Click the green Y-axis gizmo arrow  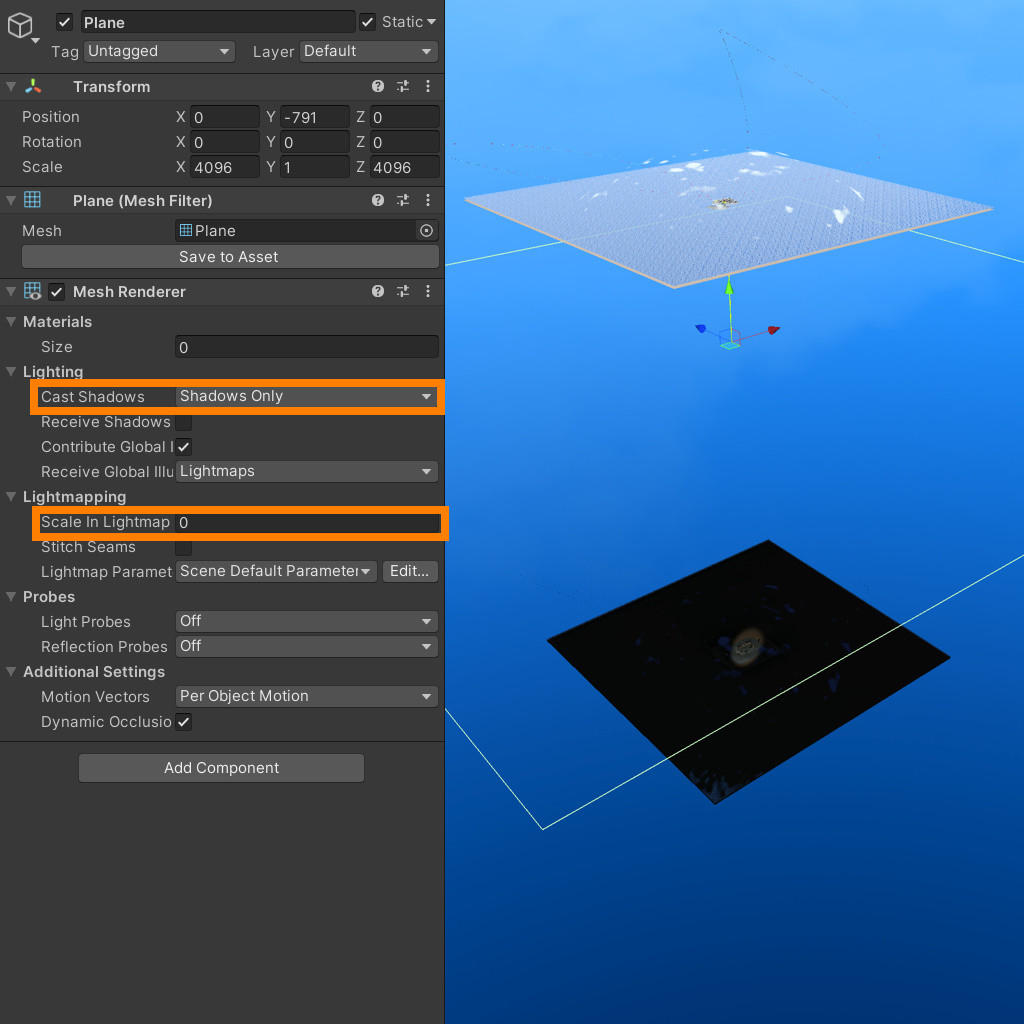(x=729, y=286)
